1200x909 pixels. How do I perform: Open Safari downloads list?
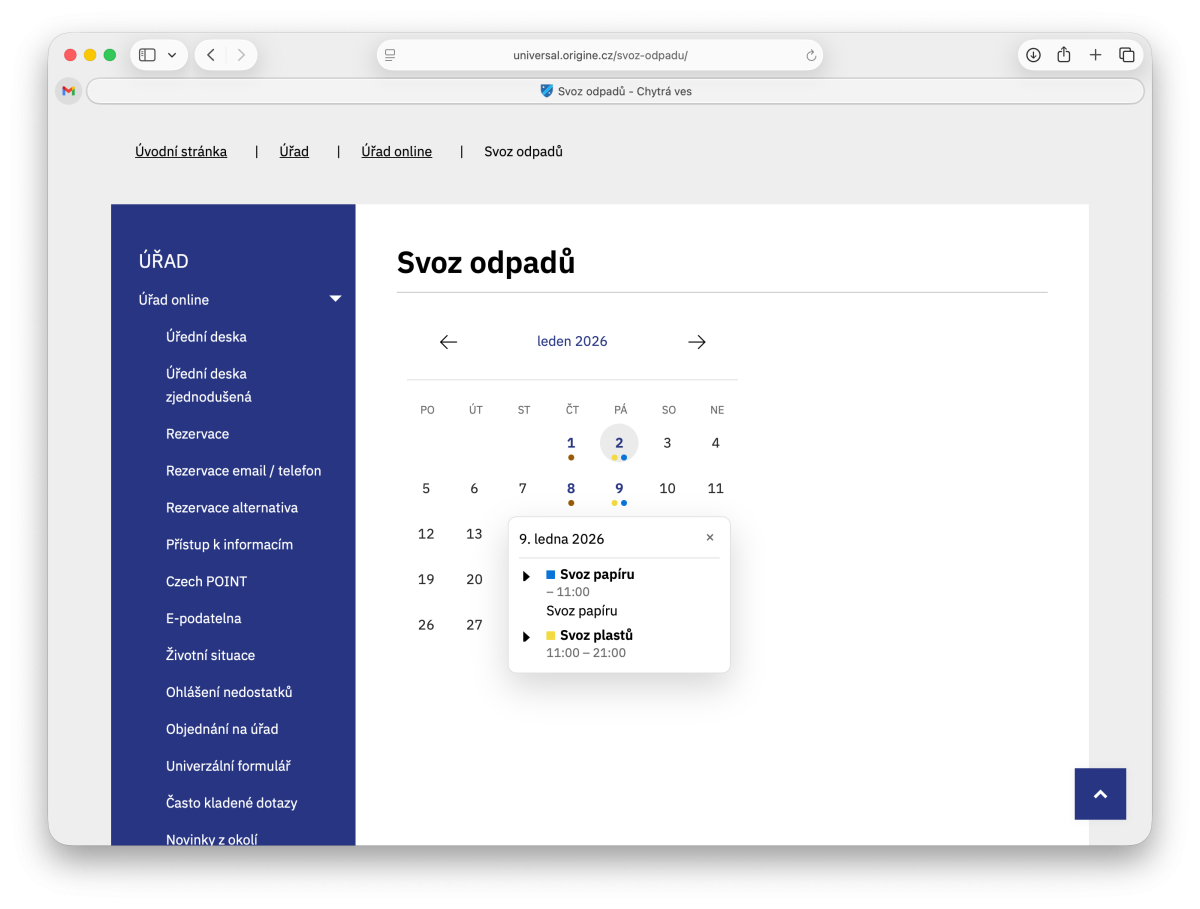(x=1033, y=55)
